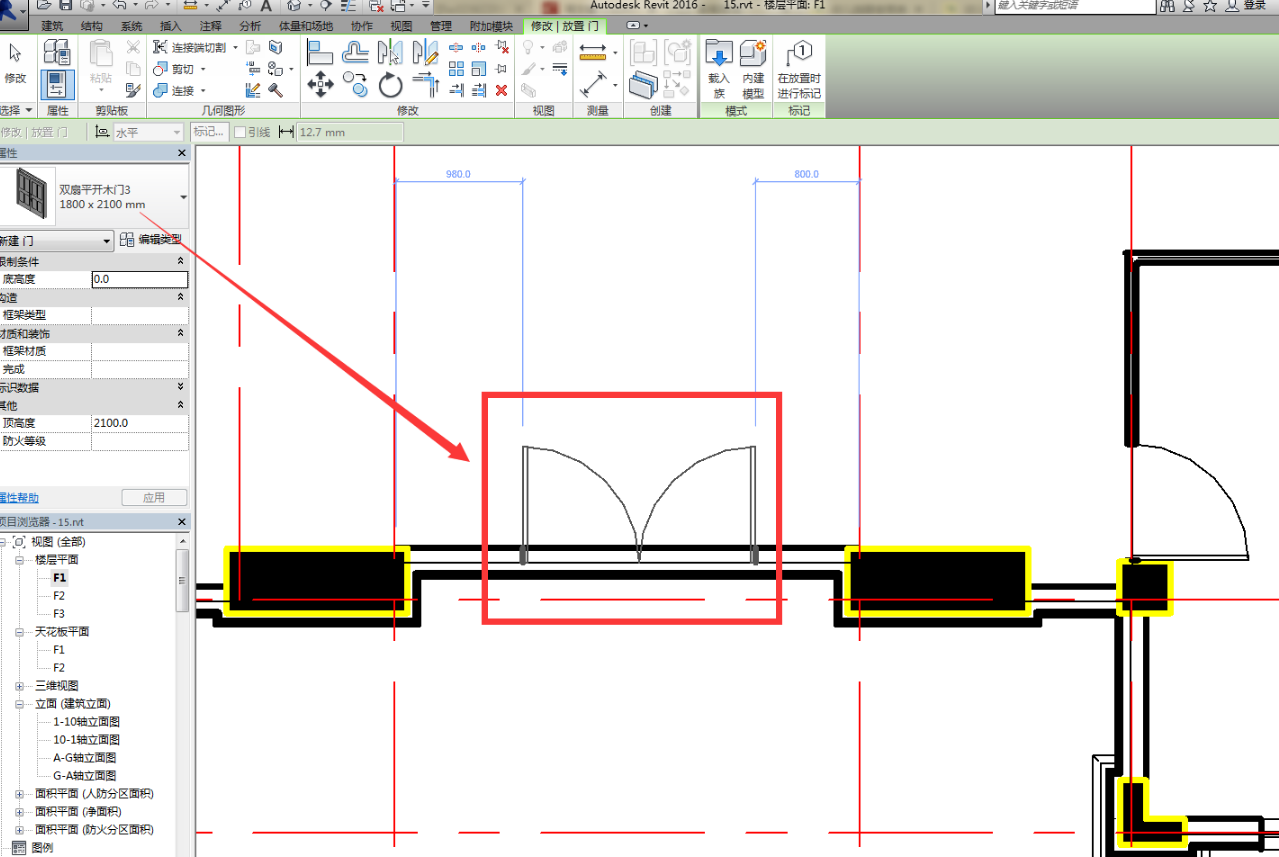Enable the Leader (引线) checkbox
The image size is (1279, 857).
tap(240, 132)
